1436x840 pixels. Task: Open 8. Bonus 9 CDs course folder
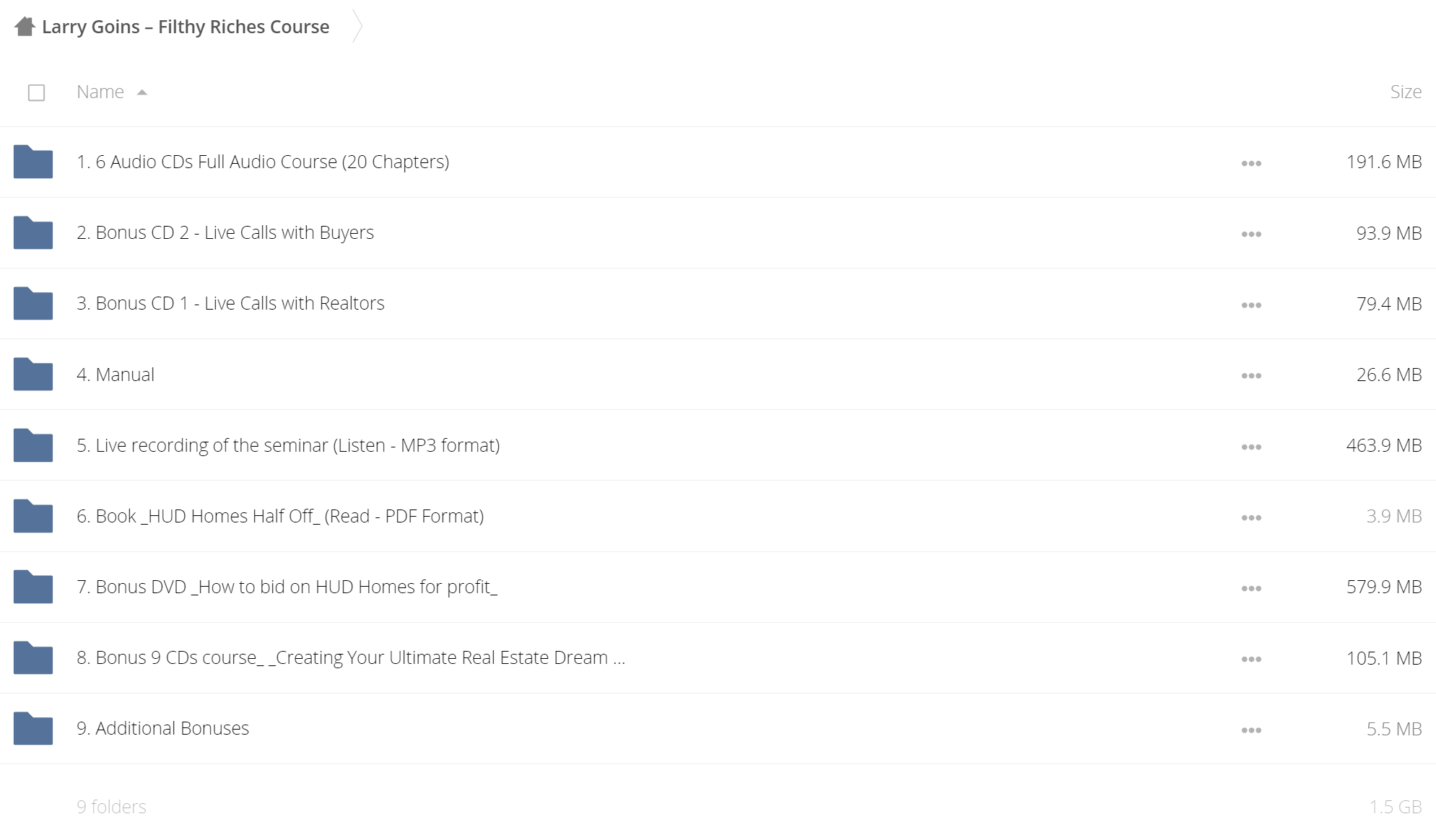pyautogui.click(x=351, y=657)
